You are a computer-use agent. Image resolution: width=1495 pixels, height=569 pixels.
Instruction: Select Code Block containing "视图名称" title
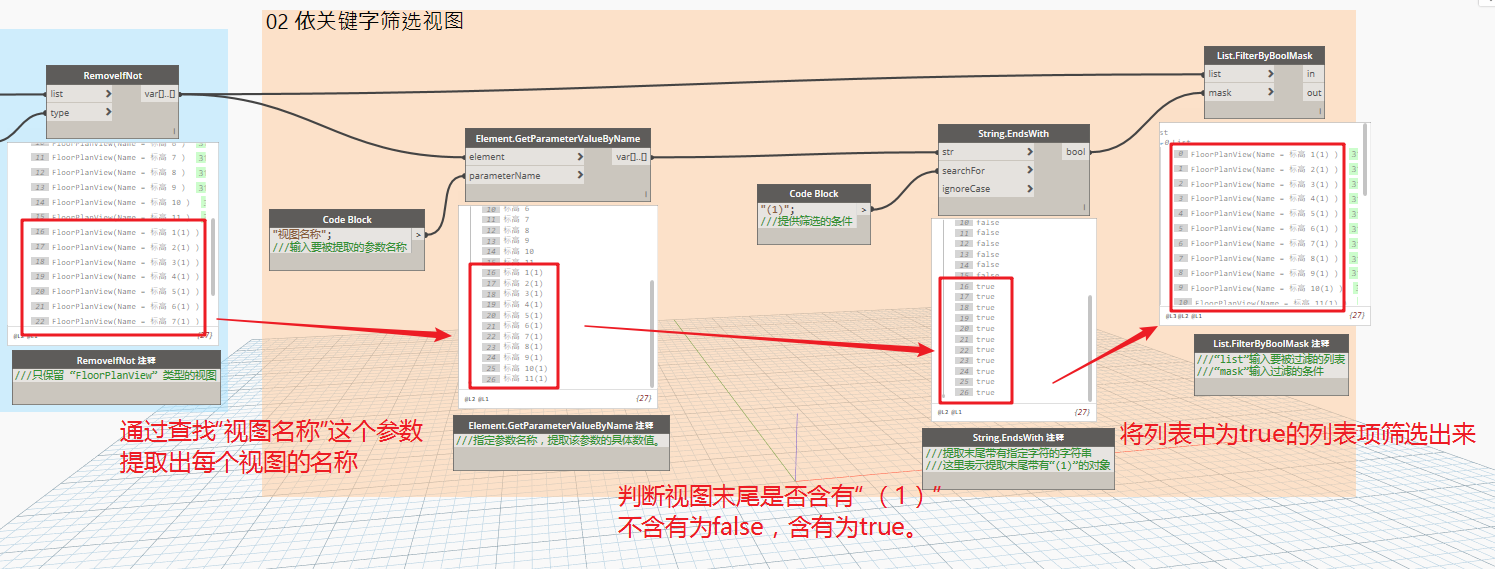click(x=347, y=219)
